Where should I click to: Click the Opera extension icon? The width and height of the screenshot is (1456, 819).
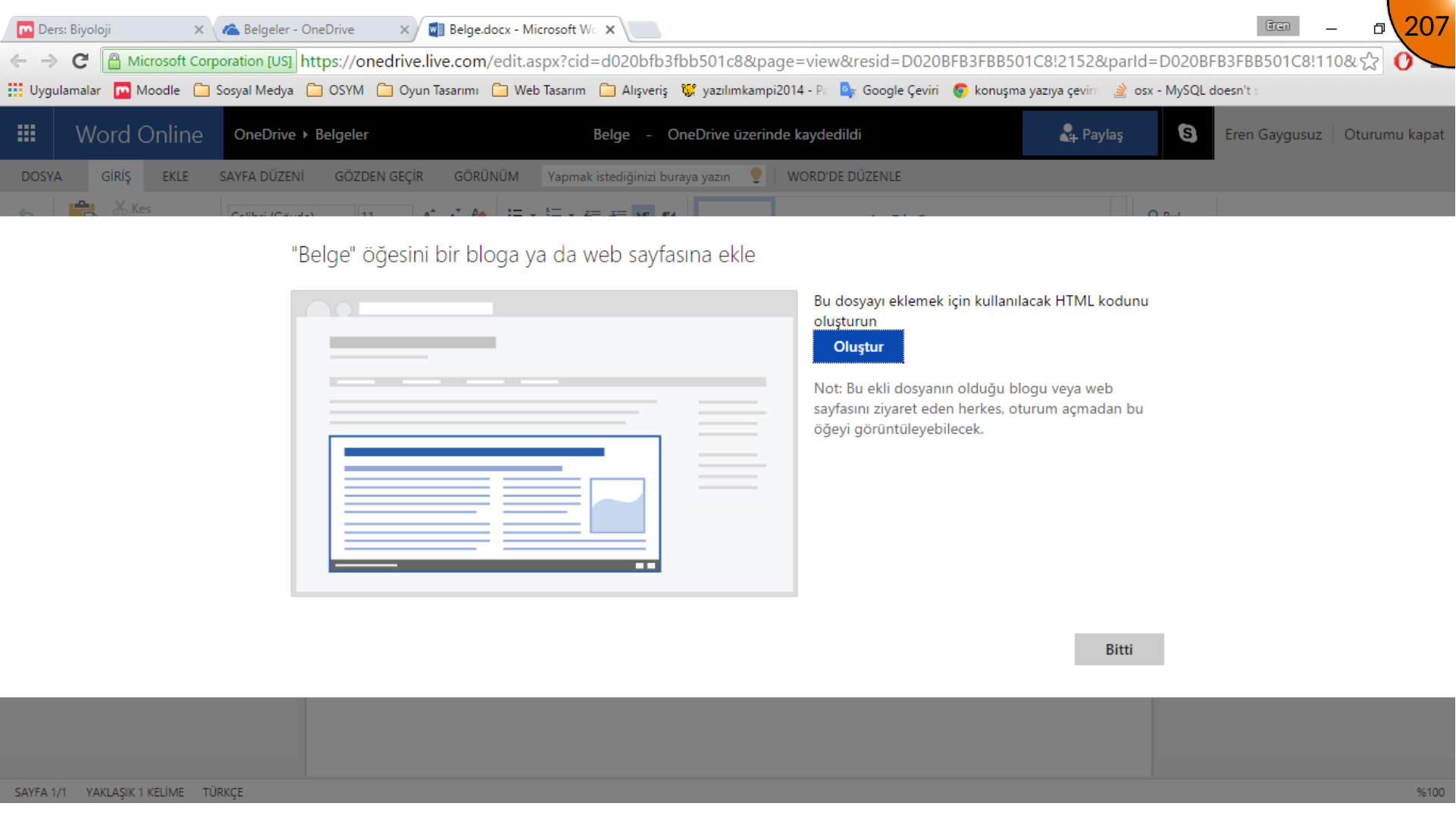pos(1403,61)
